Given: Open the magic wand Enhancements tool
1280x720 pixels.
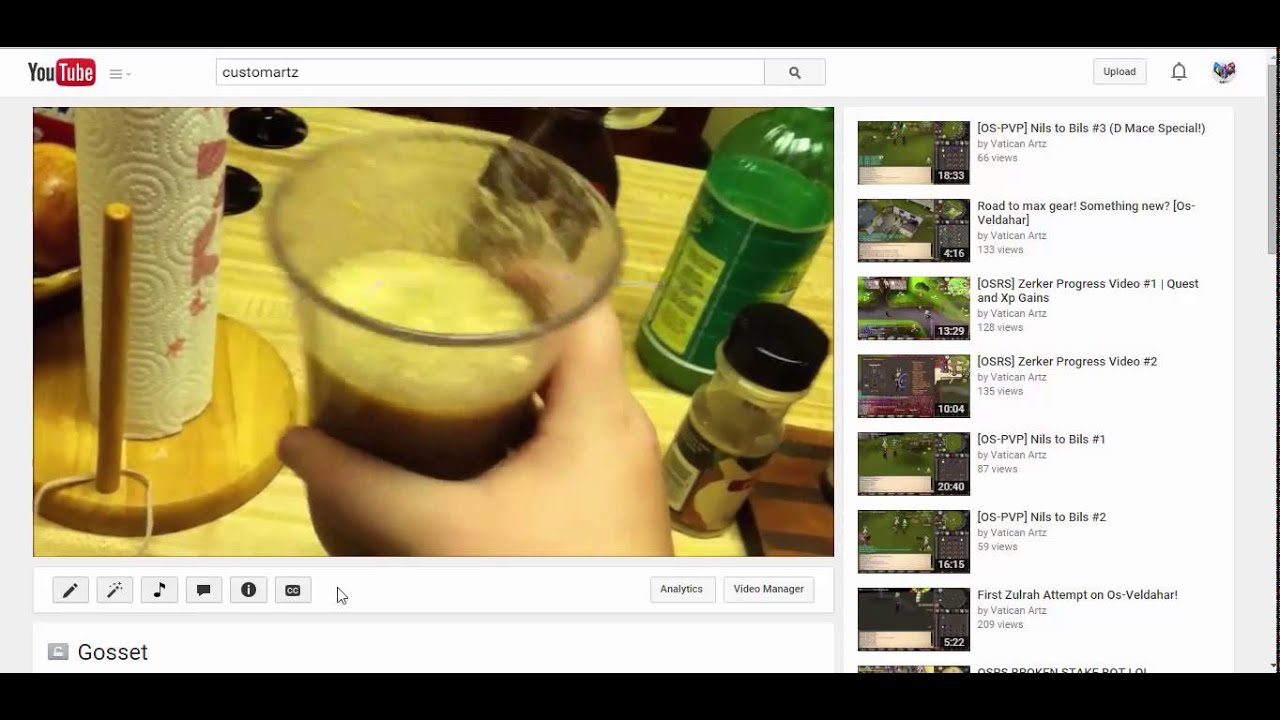Looking at the screenshot, I should [x=115, y=590].
